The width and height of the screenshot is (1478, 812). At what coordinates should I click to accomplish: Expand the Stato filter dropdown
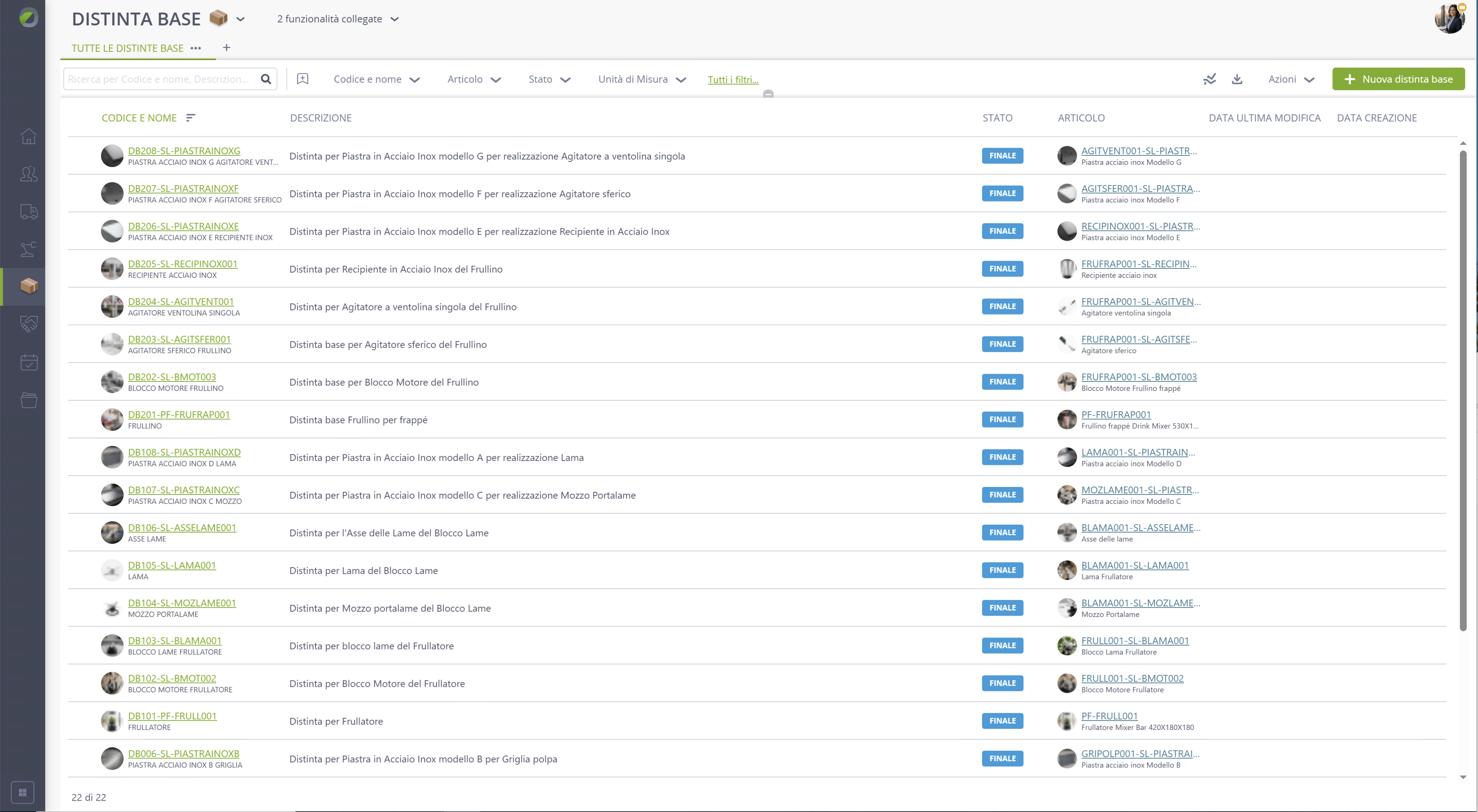[x=549, y=79]
